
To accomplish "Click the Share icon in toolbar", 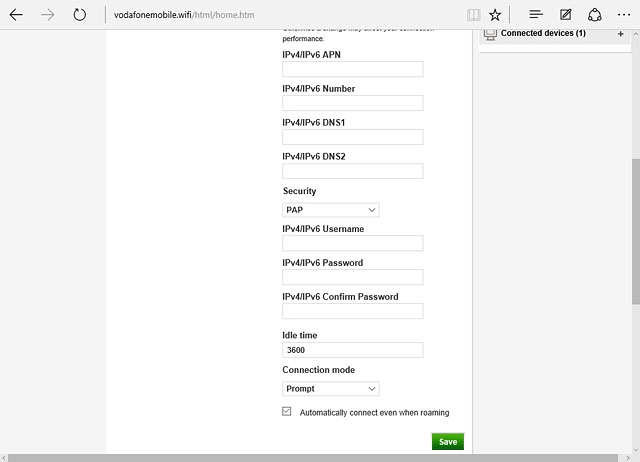I will click(594, 15).
